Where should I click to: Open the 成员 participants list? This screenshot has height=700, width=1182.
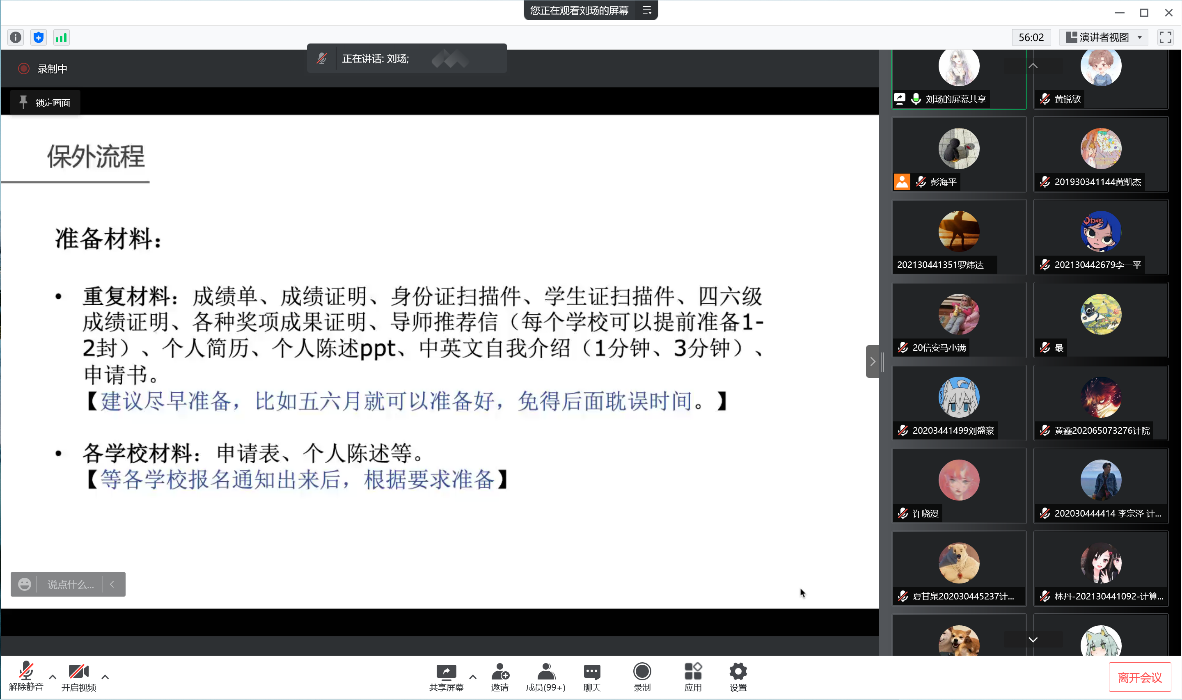[546, 675]
